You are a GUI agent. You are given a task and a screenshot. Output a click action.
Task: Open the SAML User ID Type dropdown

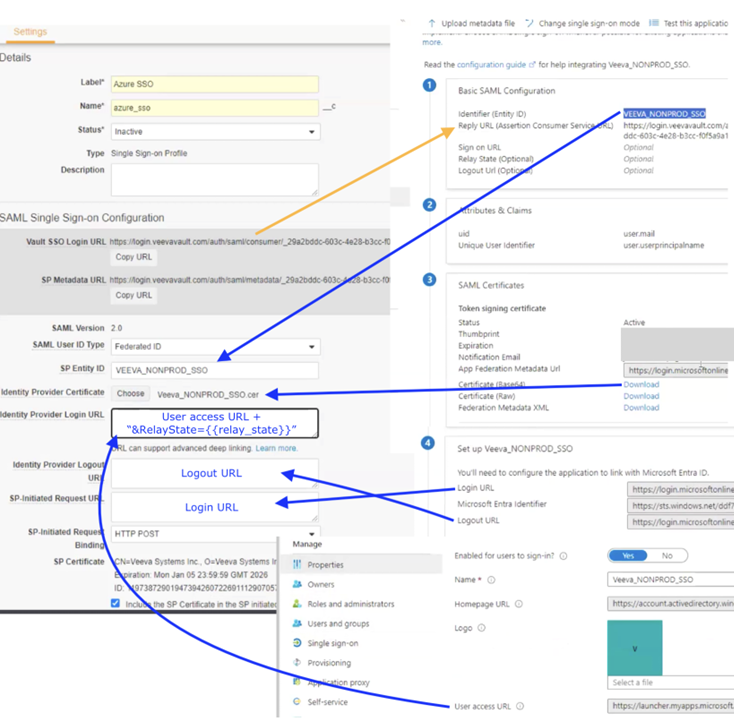click(215, 346)
